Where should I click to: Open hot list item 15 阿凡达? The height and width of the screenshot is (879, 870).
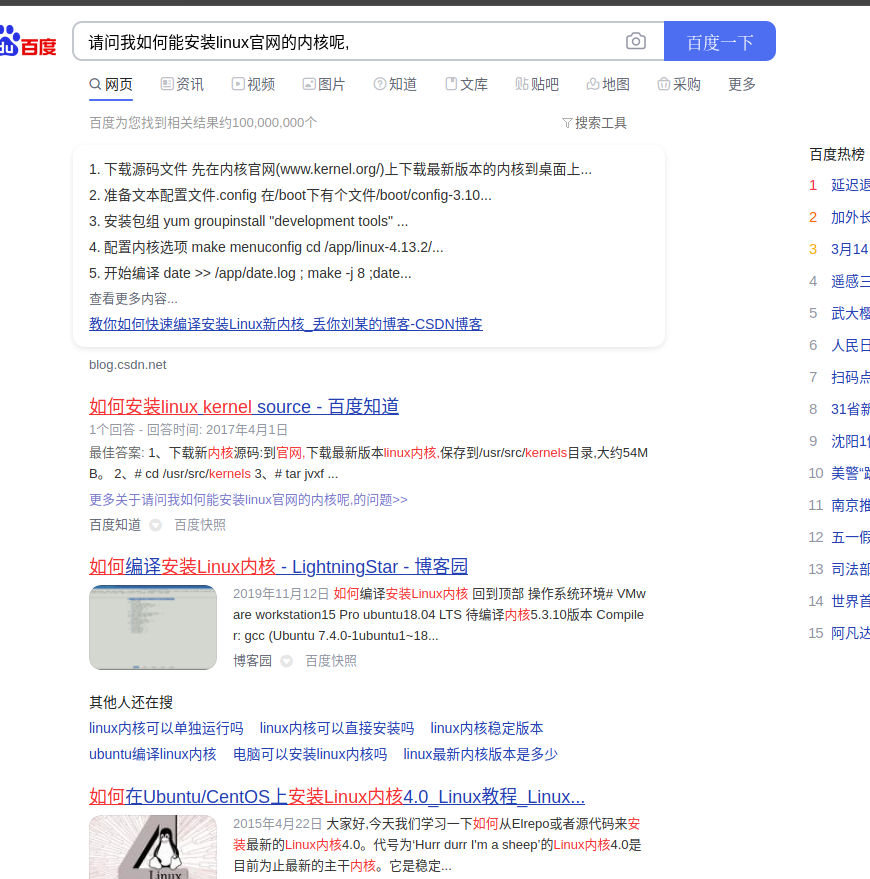[850, 633]
